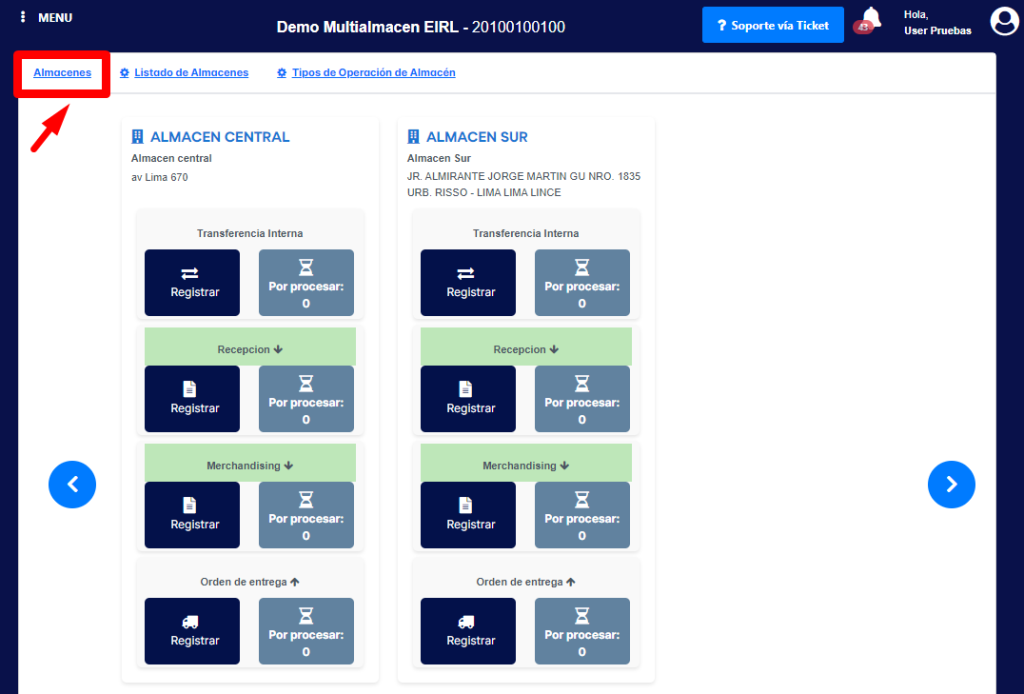The height and width of the screenshot is (694, 1024).
Task: Register Recepcion in Almacen Central
Action: [192, 399]
